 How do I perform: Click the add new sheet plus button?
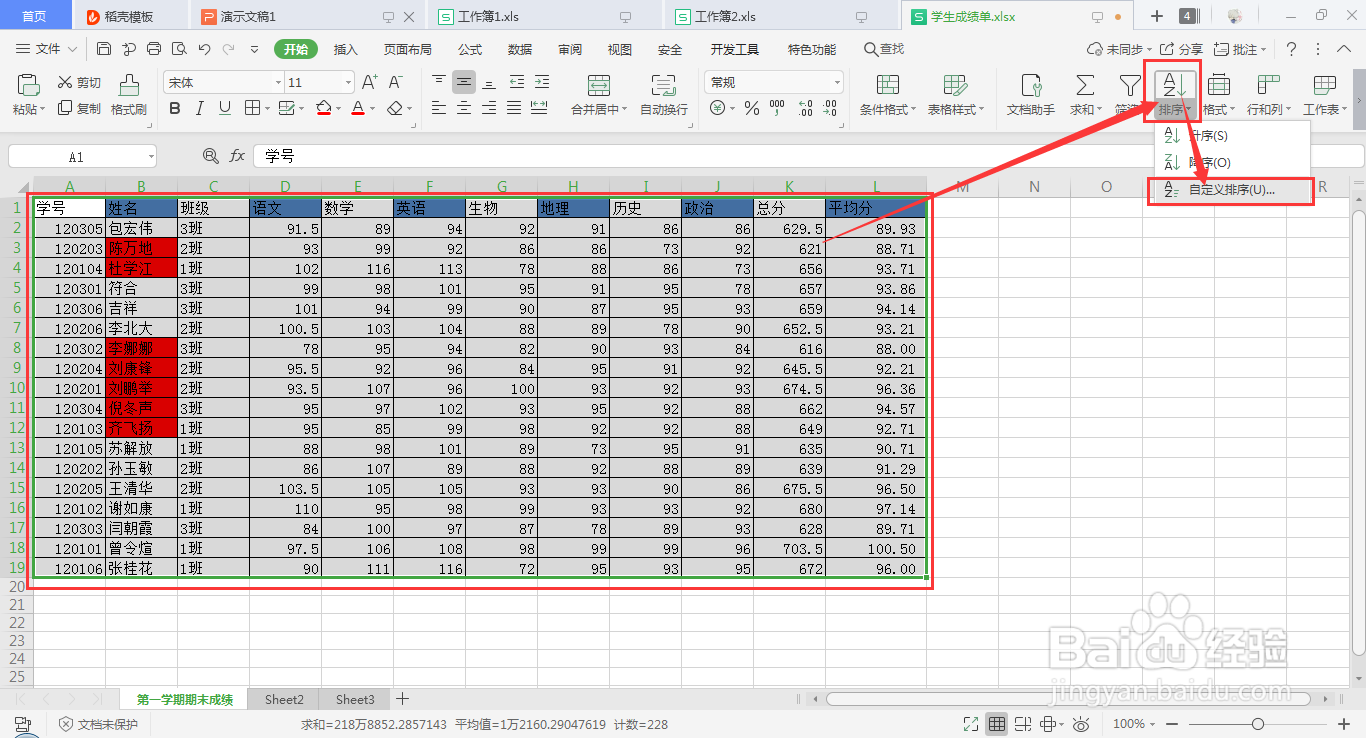pos(402,699)
